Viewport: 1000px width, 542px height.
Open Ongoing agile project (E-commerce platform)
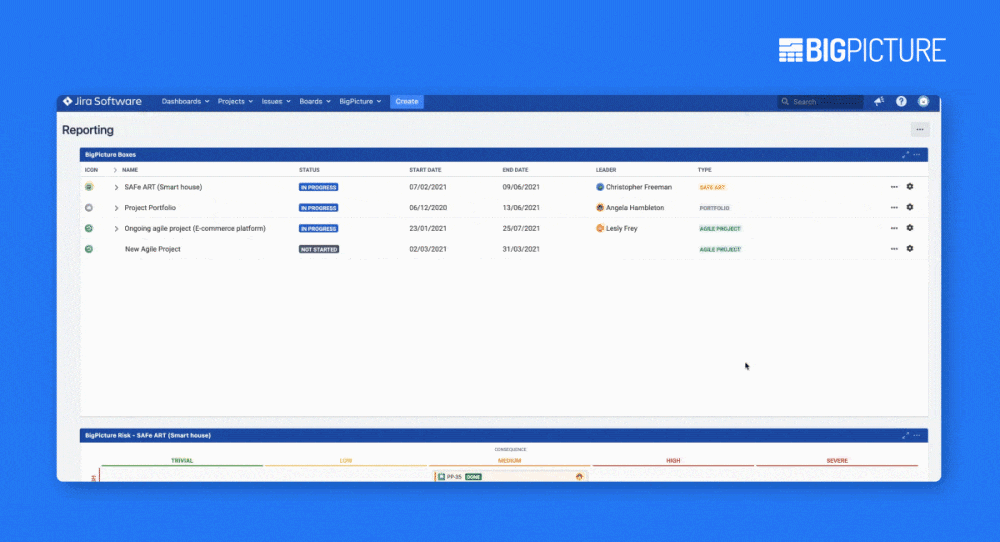point(195,228)
